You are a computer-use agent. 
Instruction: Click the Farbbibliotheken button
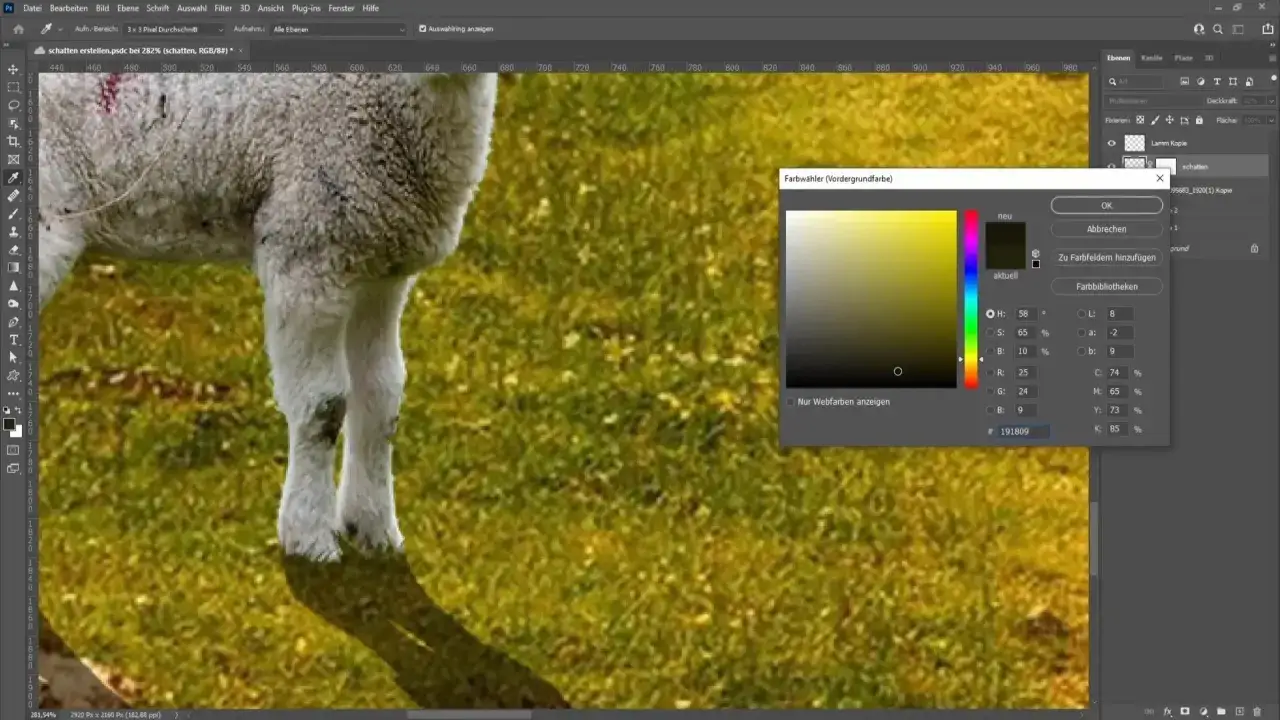tap(1106, 285)
